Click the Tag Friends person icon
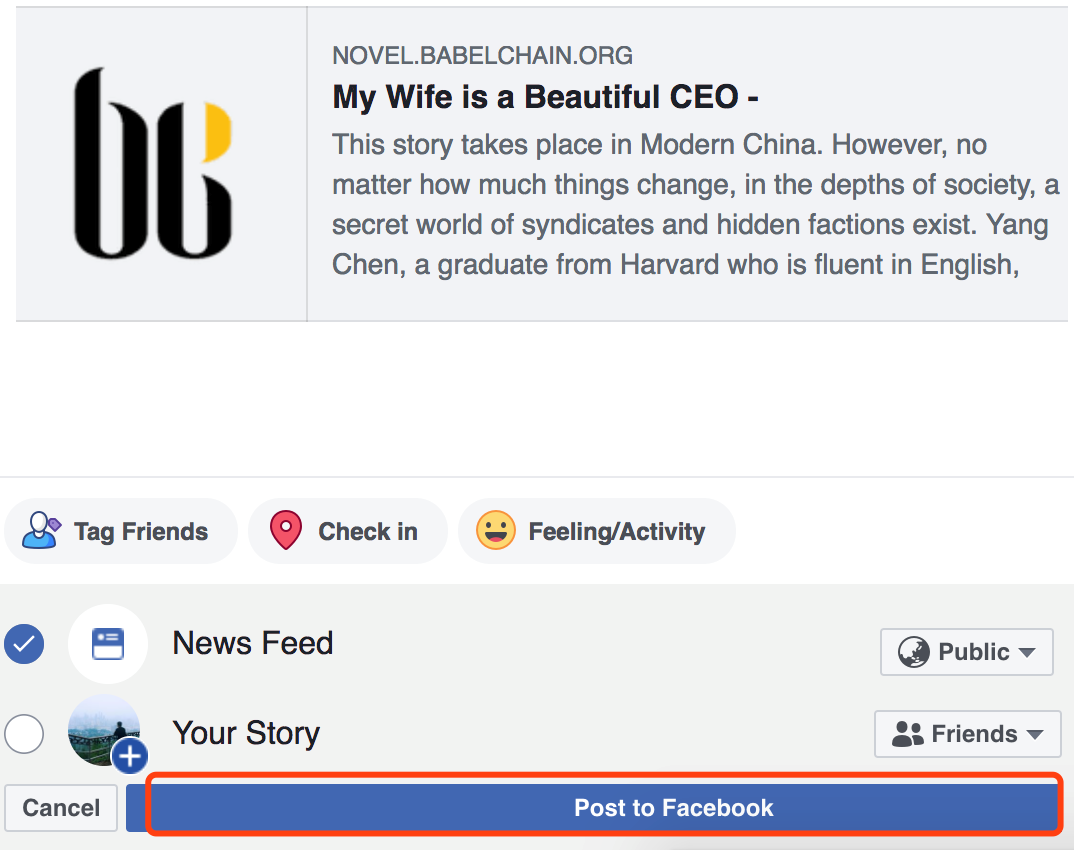Screen dimensions: 1074x850 coord(41,531)
